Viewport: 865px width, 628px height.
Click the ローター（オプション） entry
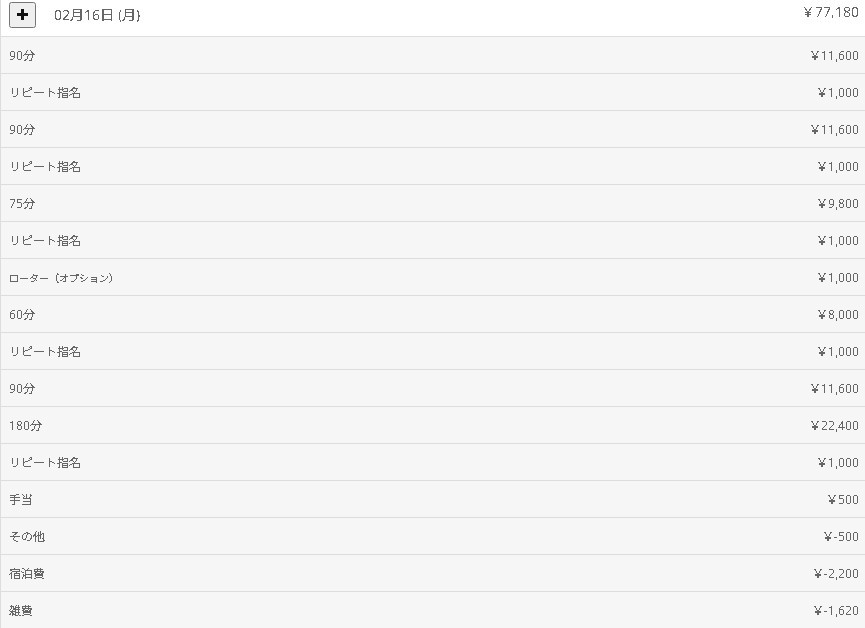(x=61, y=278)
